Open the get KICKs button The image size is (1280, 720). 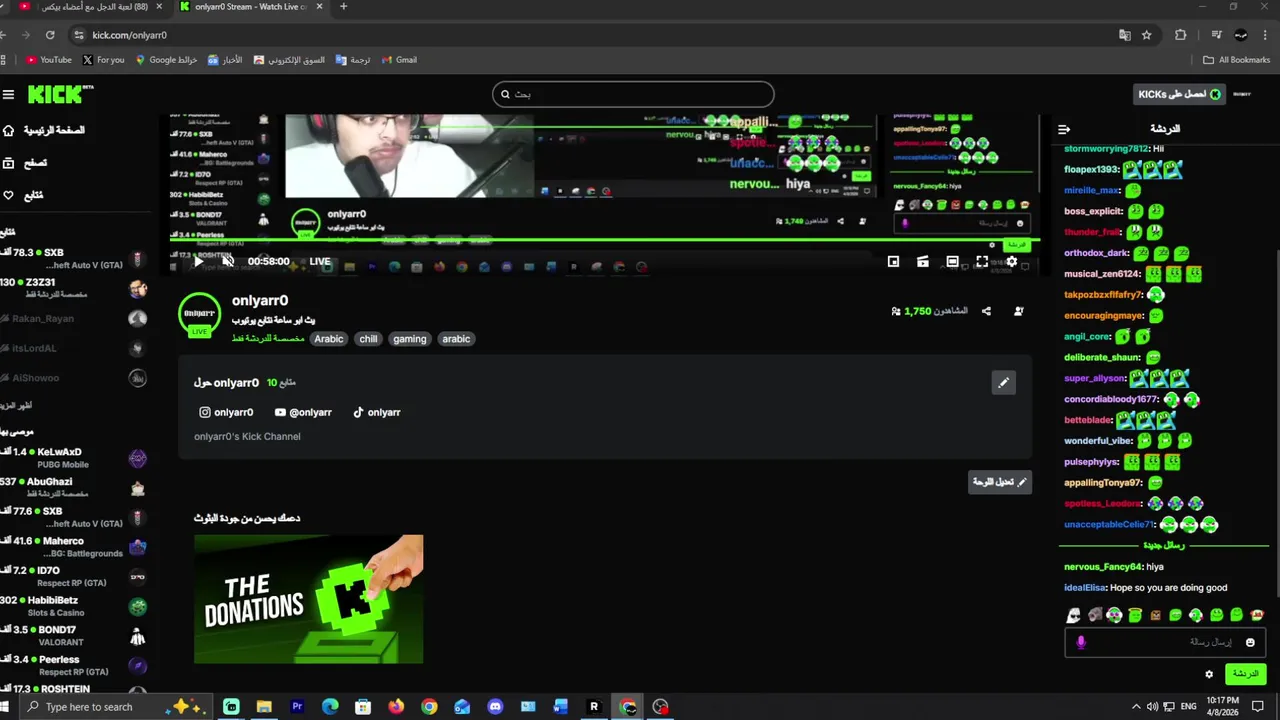click(1180, 94)
